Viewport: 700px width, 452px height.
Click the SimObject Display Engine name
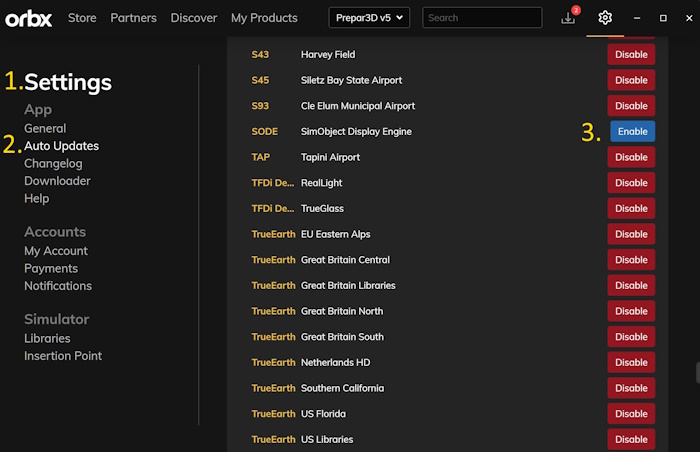point(356,132)
